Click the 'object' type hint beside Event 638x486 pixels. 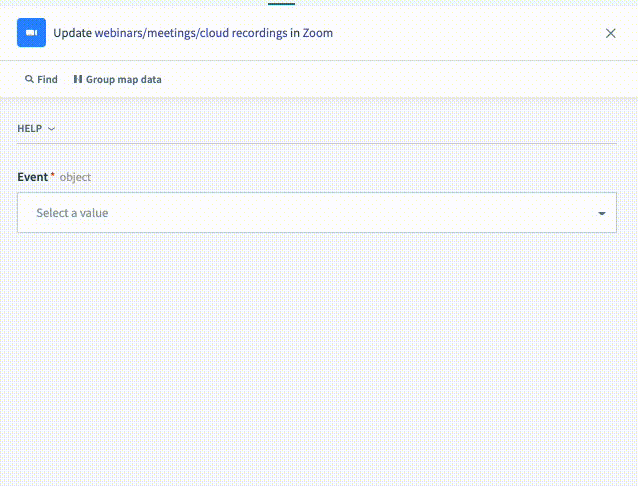[75, 177]
